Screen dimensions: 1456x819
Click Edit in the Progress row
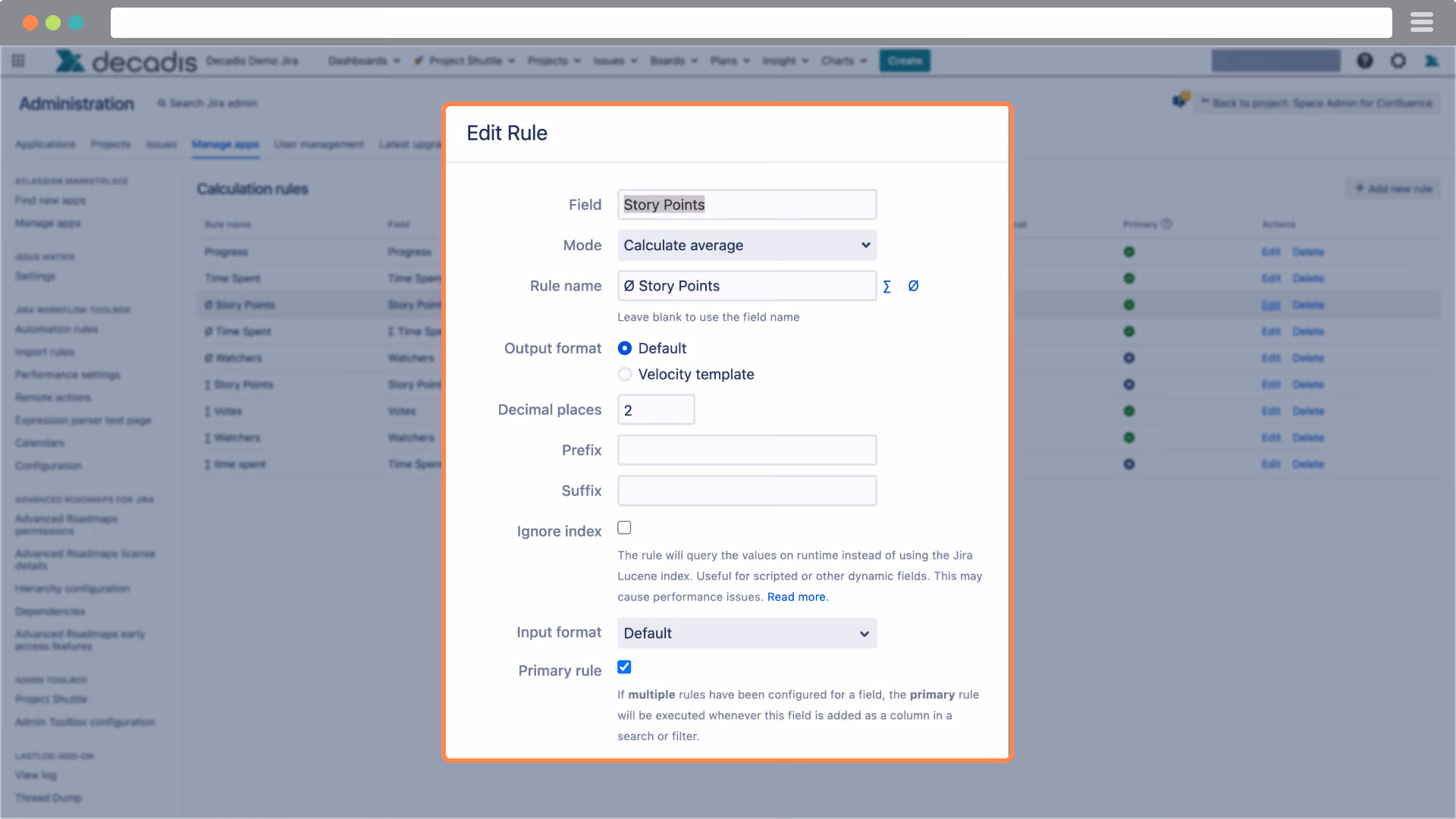[x=1271, y=252]
